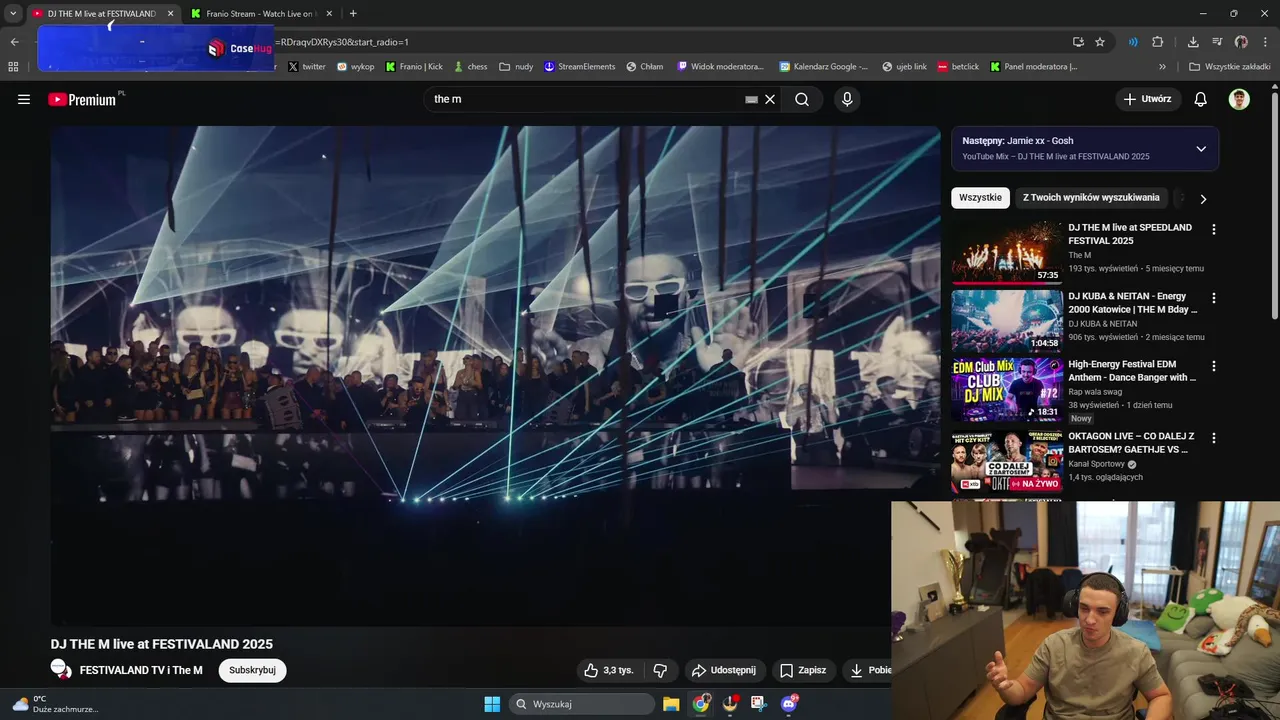Open the weather widget showing 0°C
1280x720 pixels.
tap(55, 704)
